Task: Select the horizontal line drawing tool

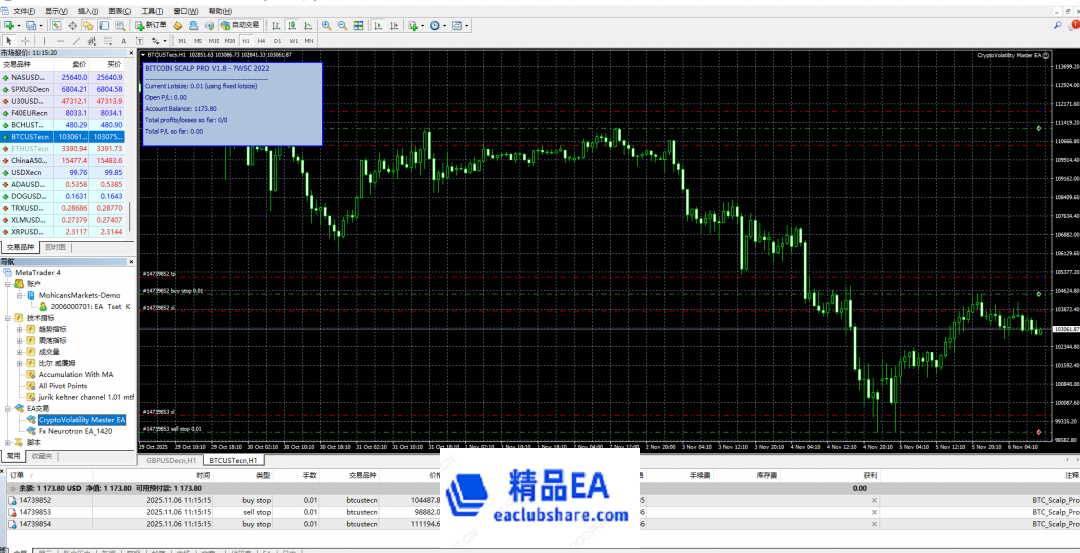Action: (61, 41)
